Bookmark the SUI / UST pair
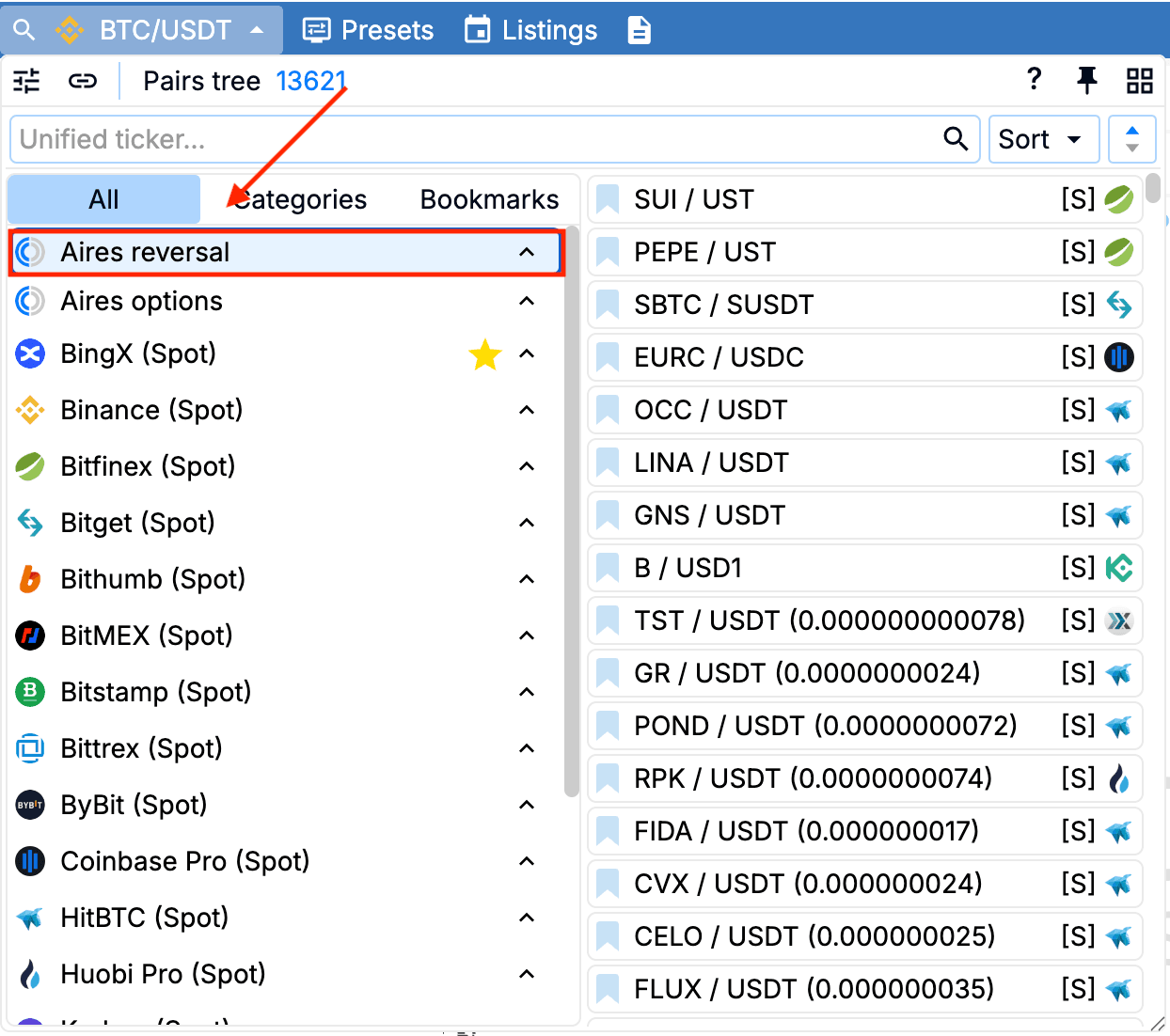 (608, 199)
